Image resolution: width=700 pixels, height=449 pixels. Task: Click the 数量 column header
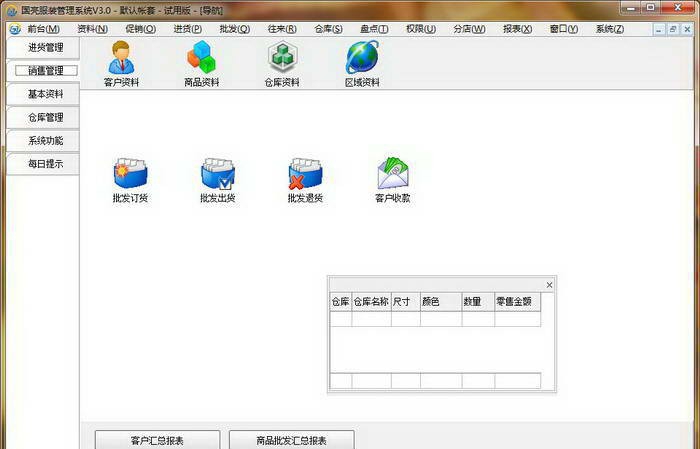(x=478, y=302)
